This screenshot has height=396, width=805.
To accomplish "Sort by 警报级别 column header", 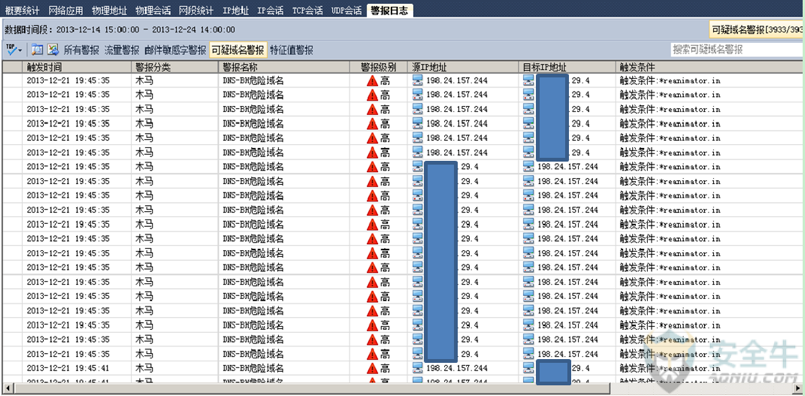I will 379,67.
